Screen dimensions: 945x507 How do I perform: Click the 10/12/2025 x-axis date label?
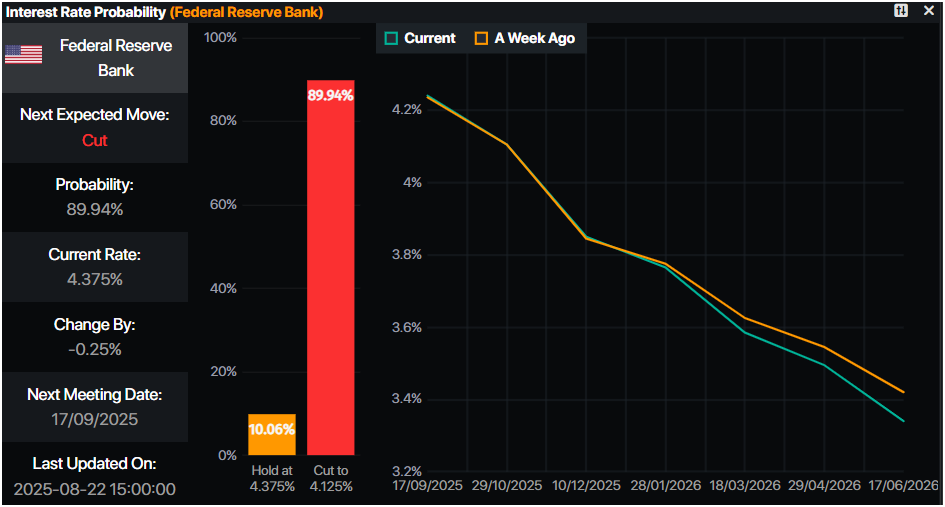(585, 485)
